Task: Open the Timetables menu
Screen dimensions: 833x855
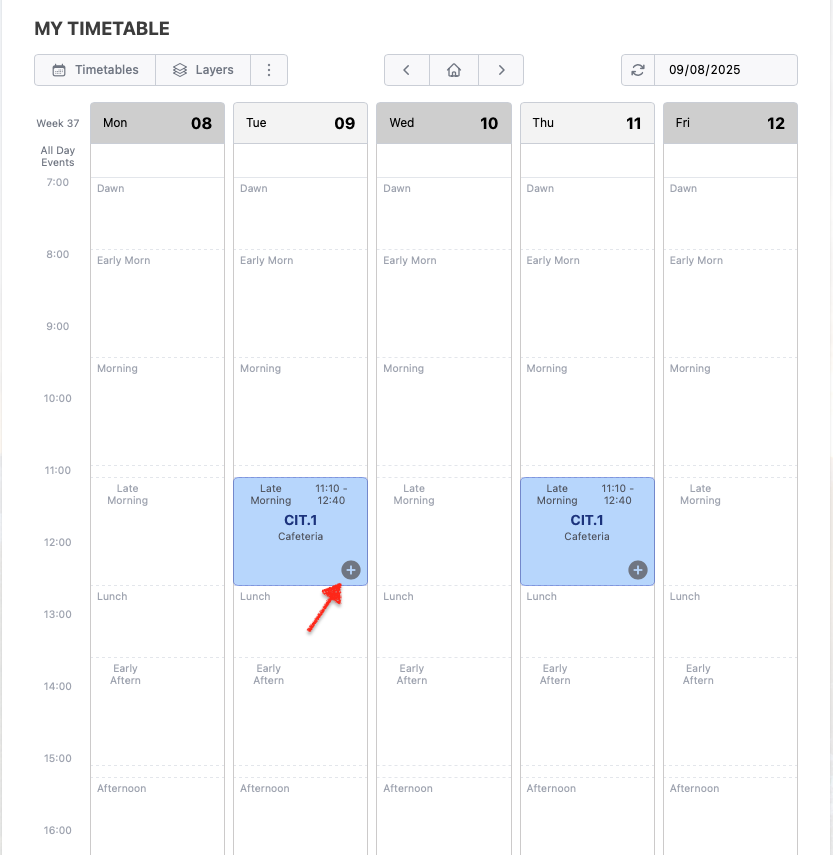Action: pyautogui.click(x=95, y=70)
